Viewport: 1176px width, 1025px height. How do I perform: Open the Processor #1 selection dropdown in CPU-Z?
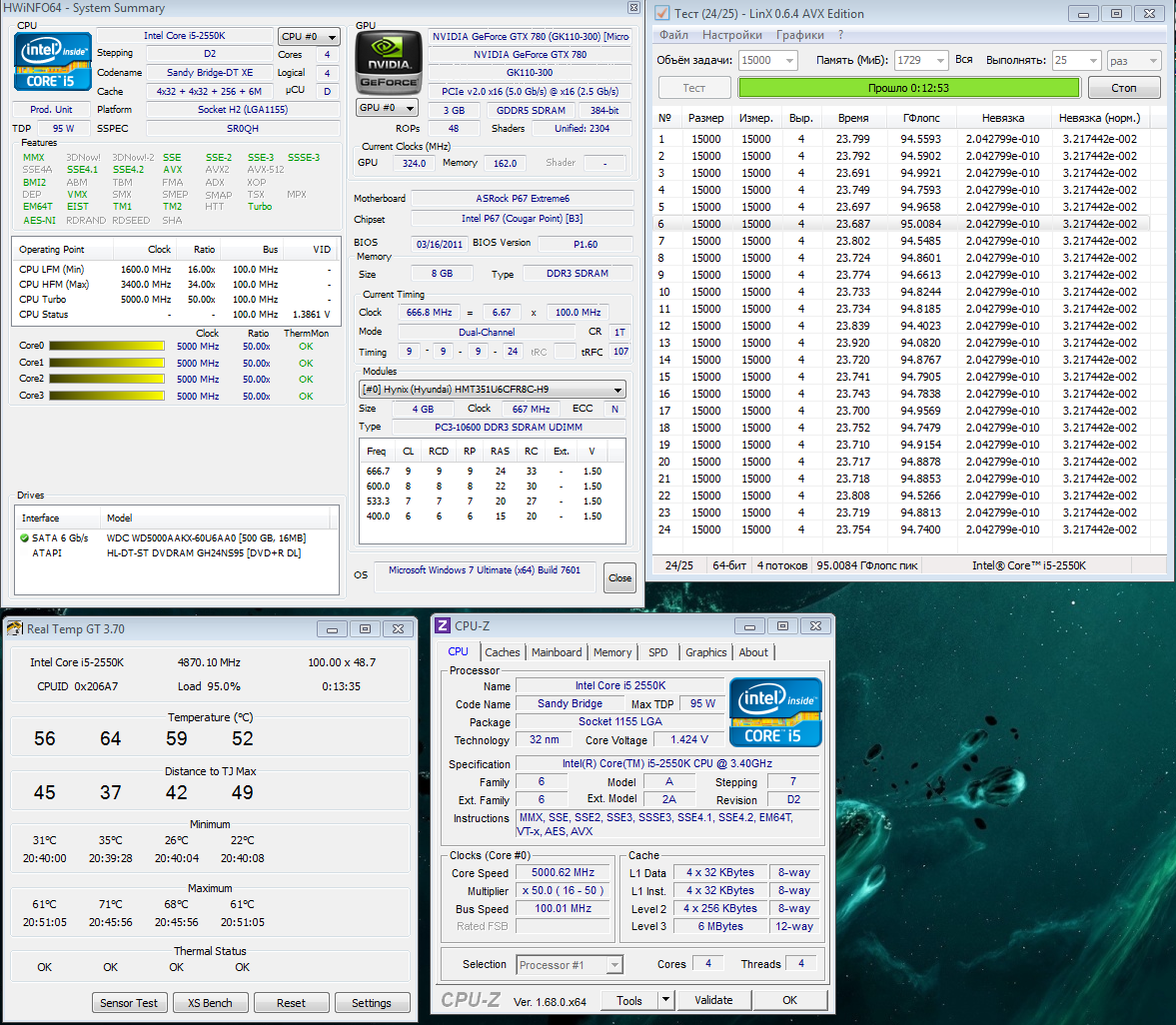(x=570, y=965)
